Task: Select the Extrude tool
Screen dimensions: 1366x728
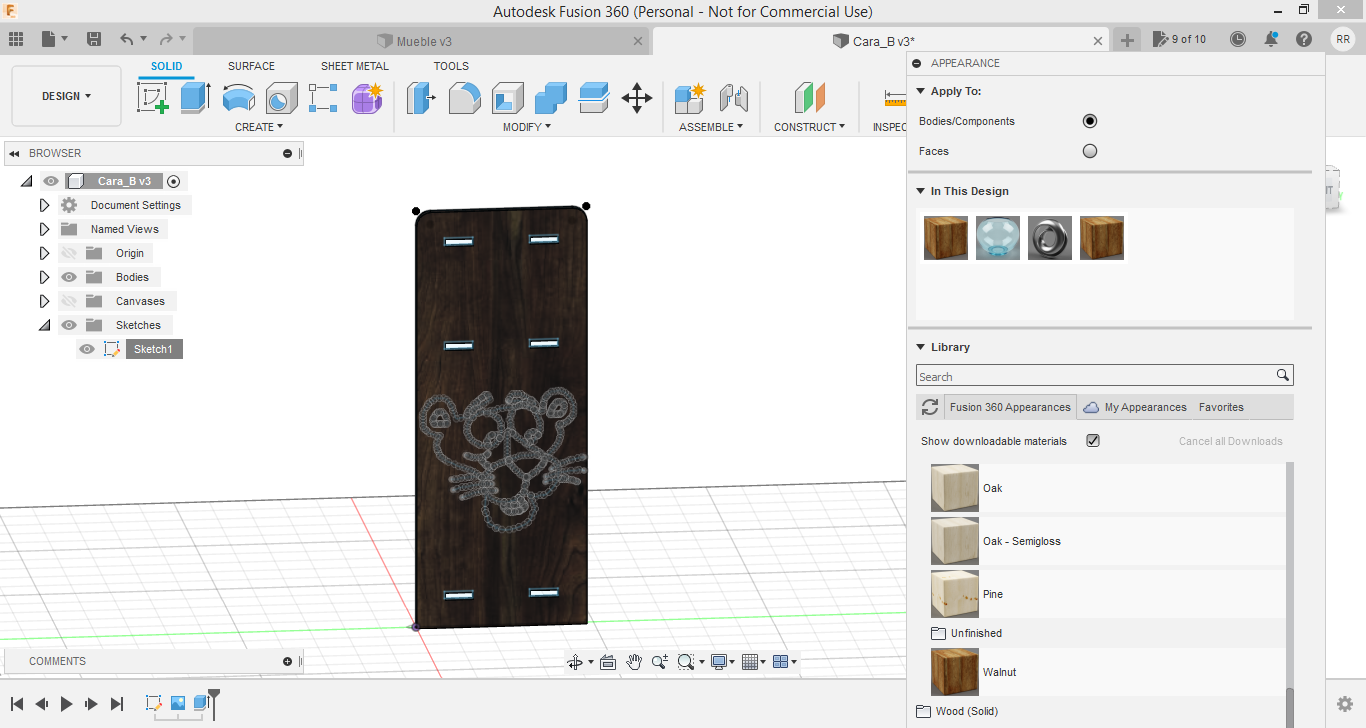Action: [x=195, y=98]
